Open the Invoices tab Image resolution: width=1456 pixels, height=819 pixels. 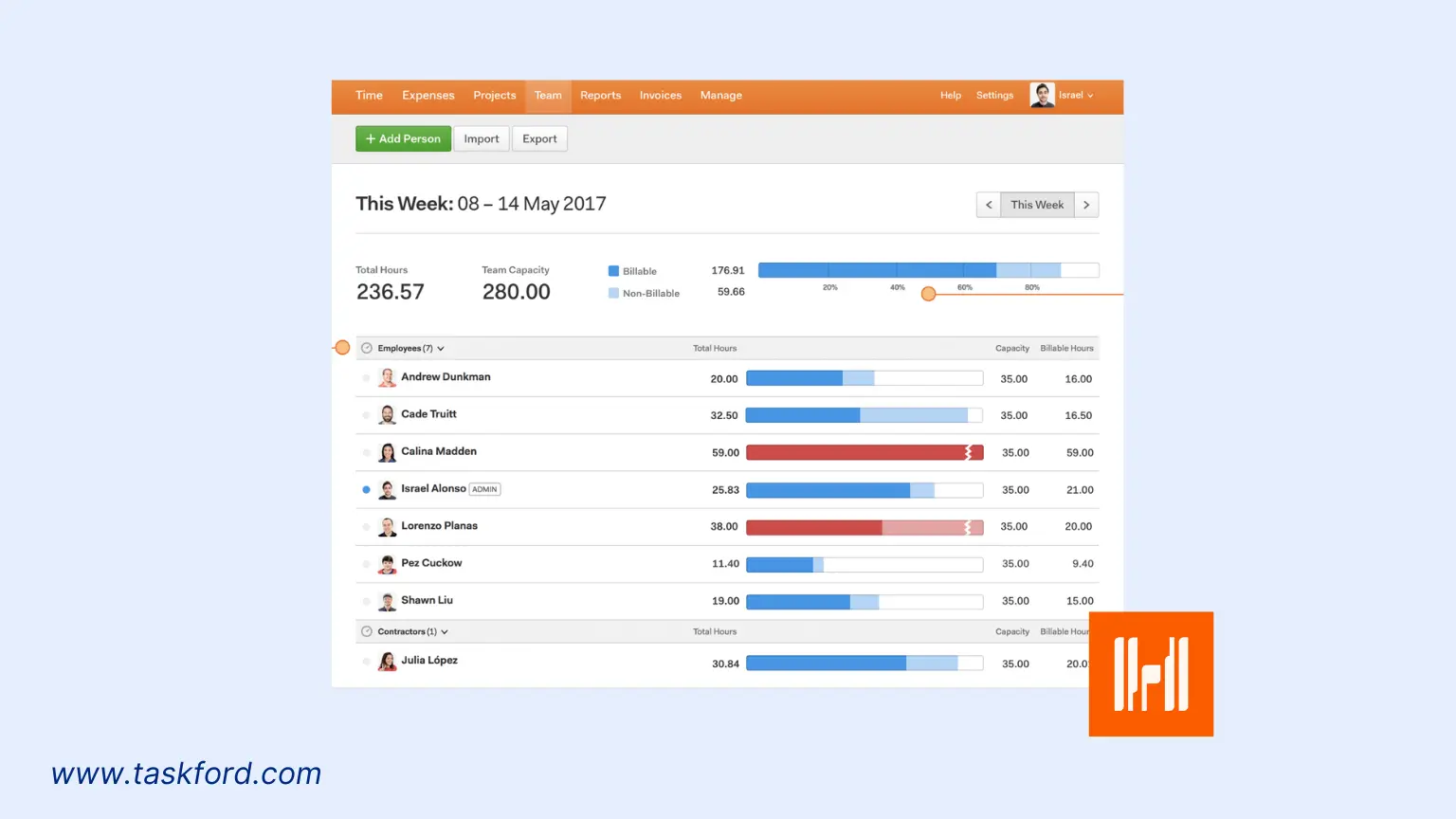660,95
